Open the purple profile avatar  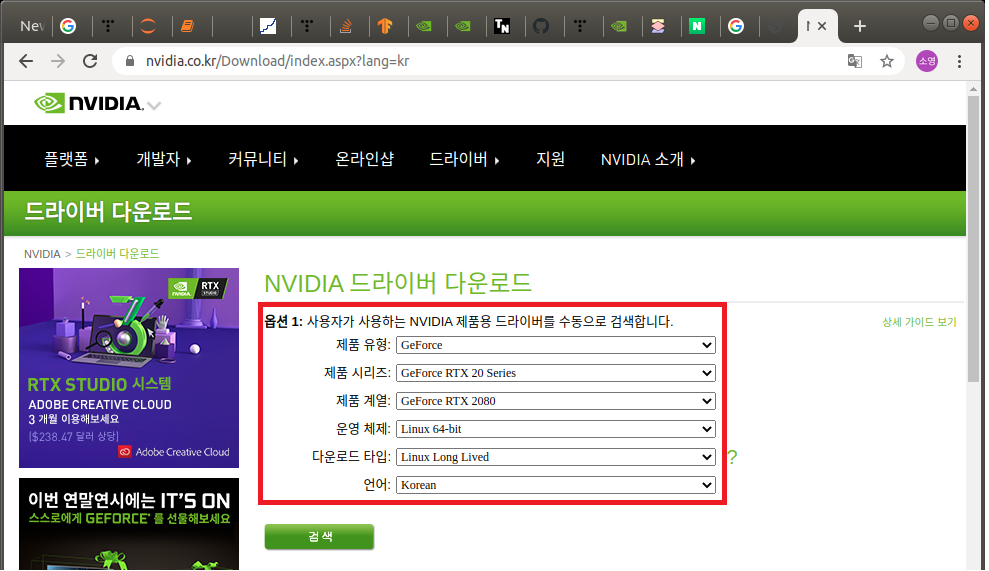(927, 61)
